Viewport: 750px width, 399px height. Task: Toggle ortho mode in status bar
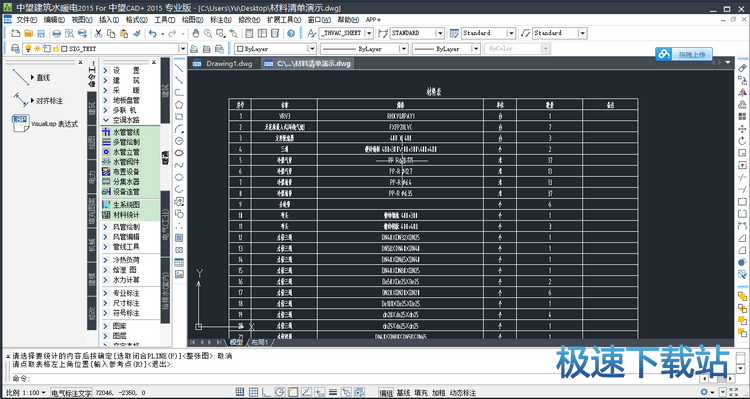[266, 392]
